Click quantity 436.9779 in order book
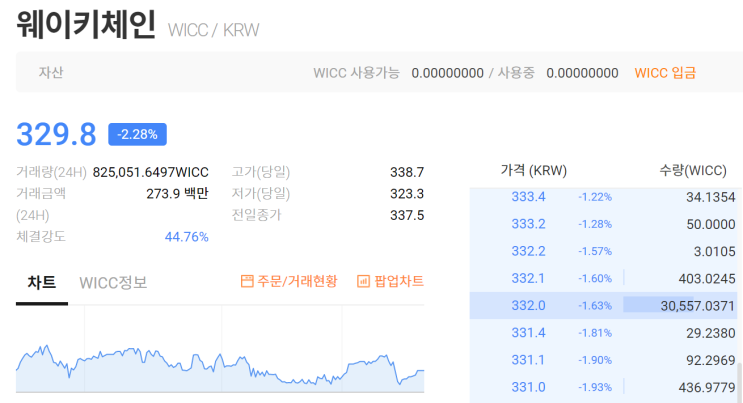Screen dimensions: 743x403 707,388
